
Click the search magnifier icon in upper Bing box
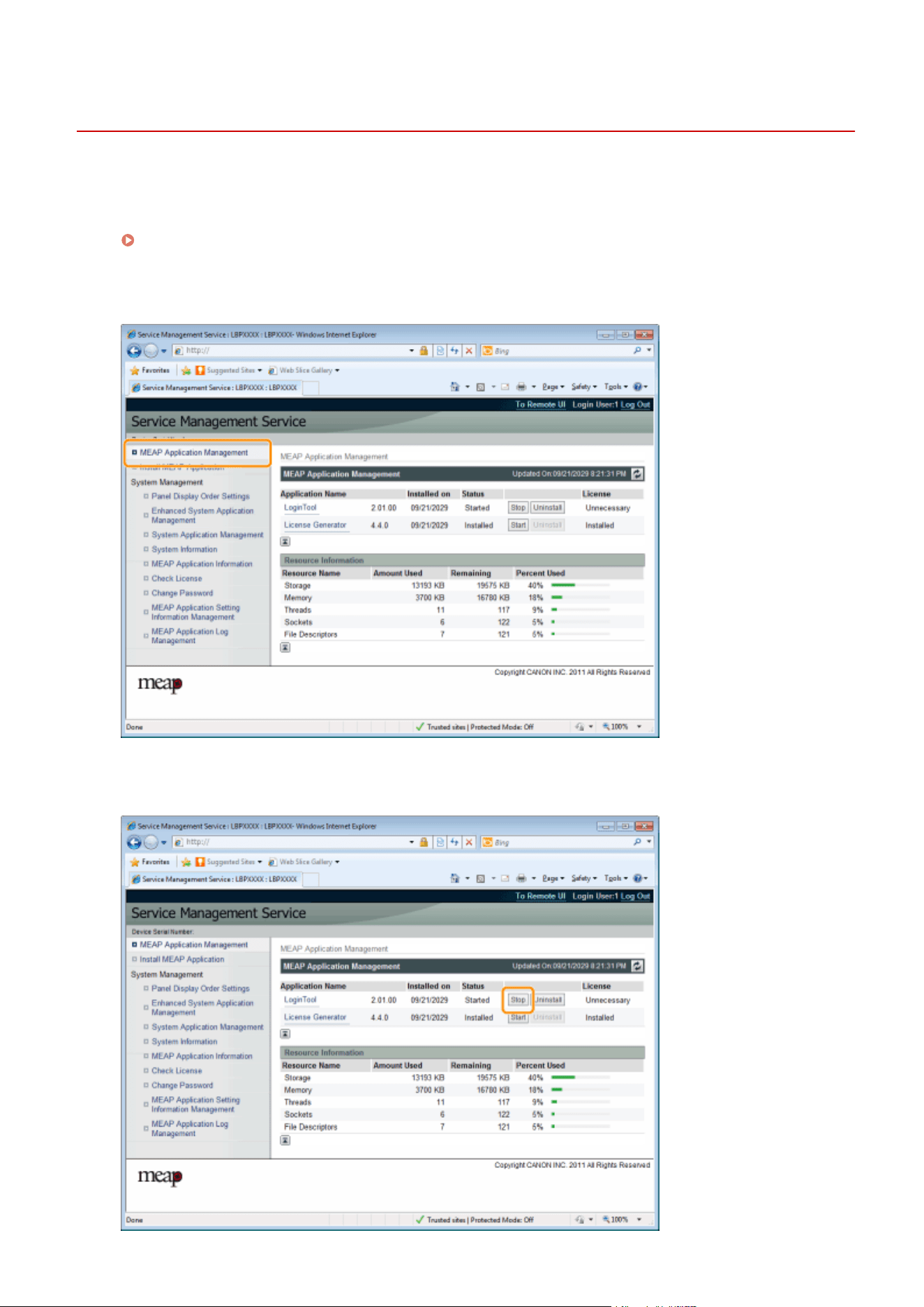click(x=637, y=351)
